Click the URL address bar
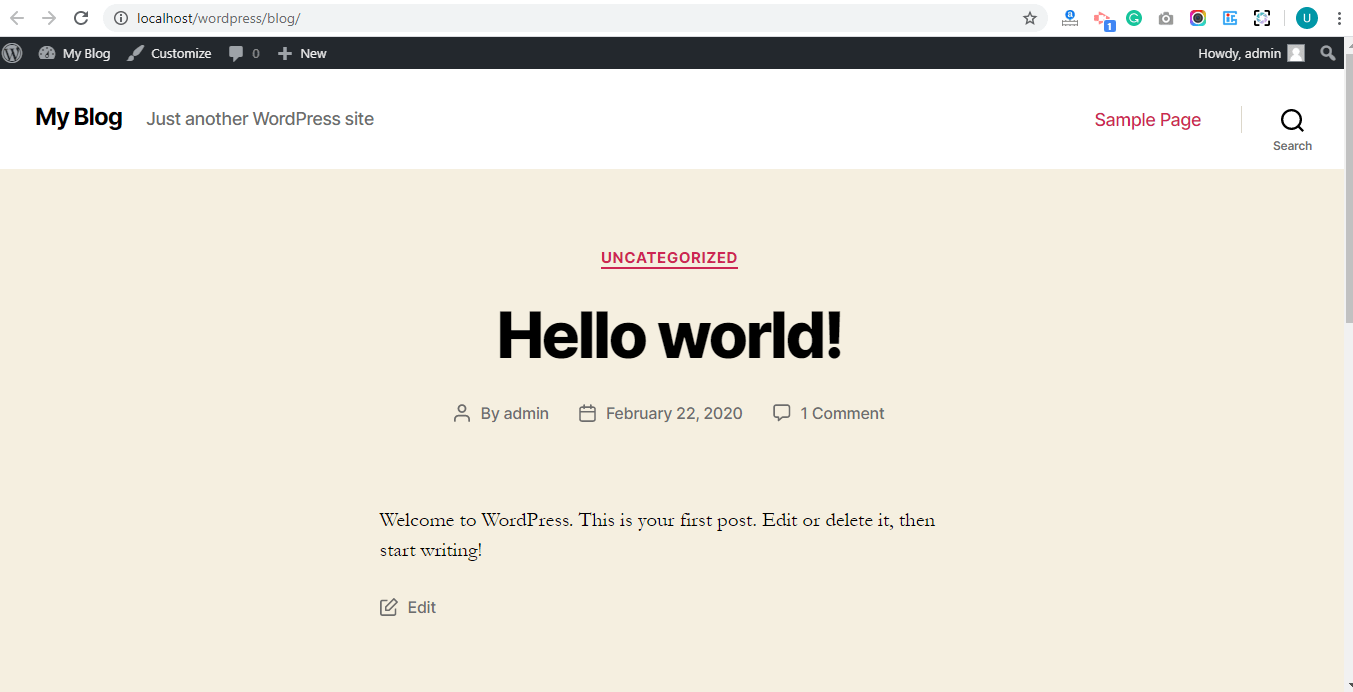Image resolution: width=1353 pixels, height=692 pixels. coord(560,18)
